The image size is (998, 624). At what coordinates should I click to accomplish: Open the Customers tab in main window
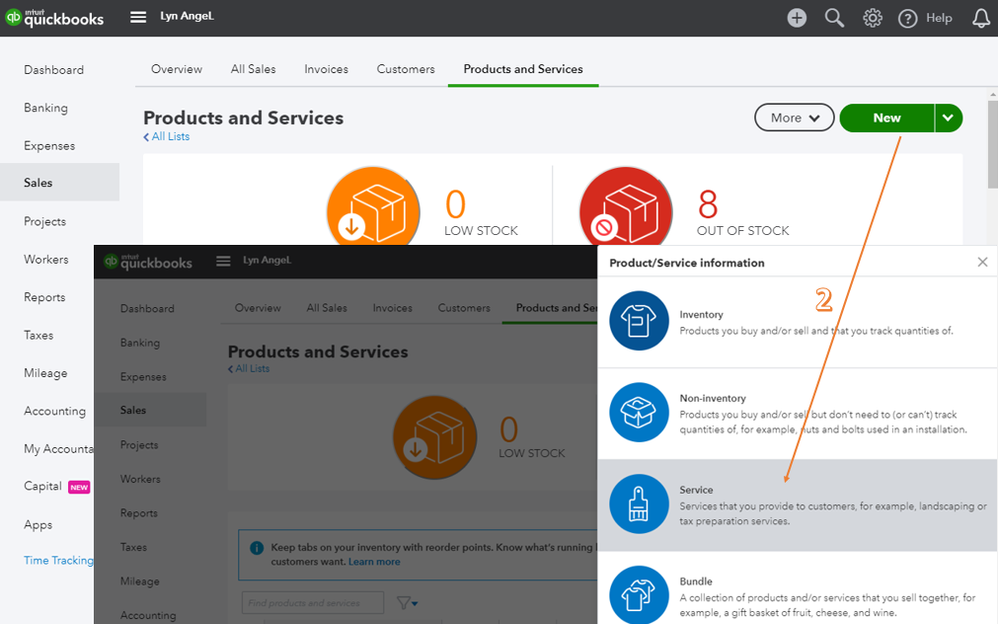[x=405, y=69]
